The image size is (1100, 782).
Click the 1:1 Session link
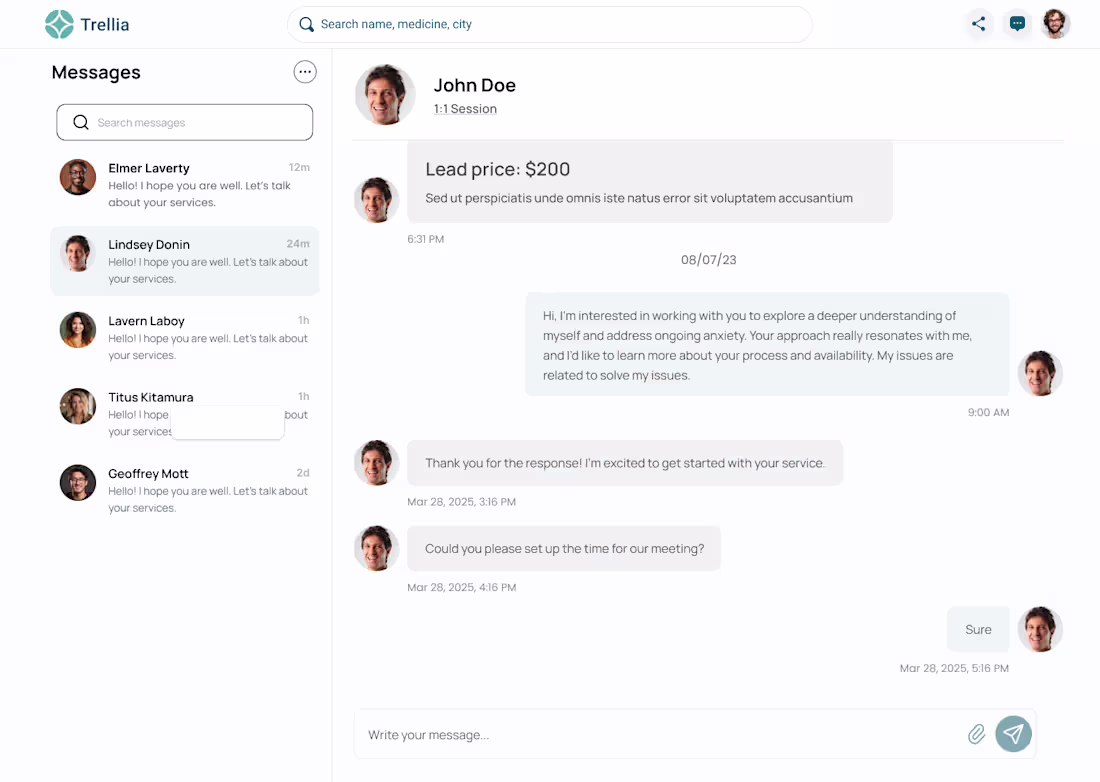[x=465, y=109]
